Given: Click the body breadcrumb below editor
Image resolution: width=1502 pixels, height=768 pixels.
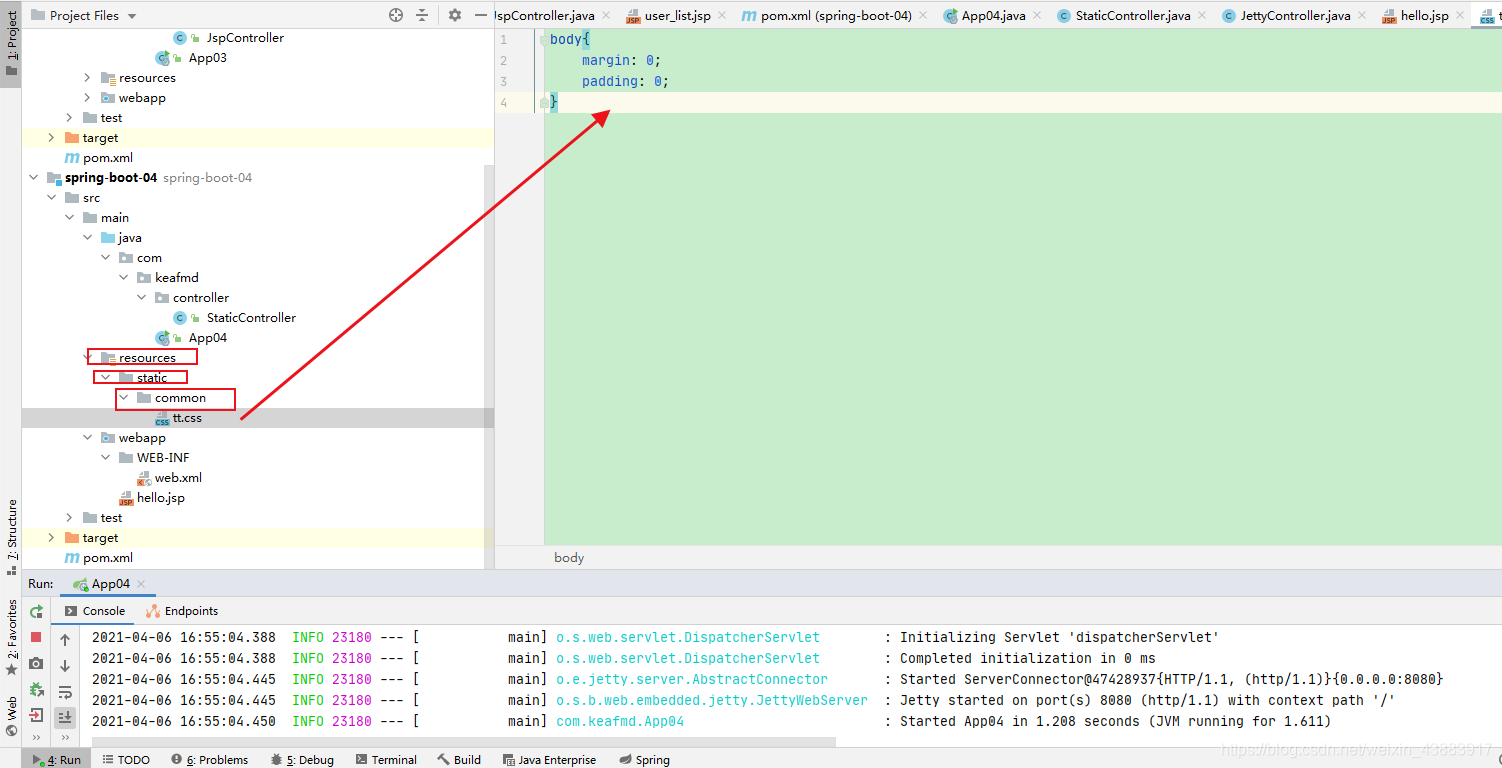Looking at the screenshot, I should (569, 558).
